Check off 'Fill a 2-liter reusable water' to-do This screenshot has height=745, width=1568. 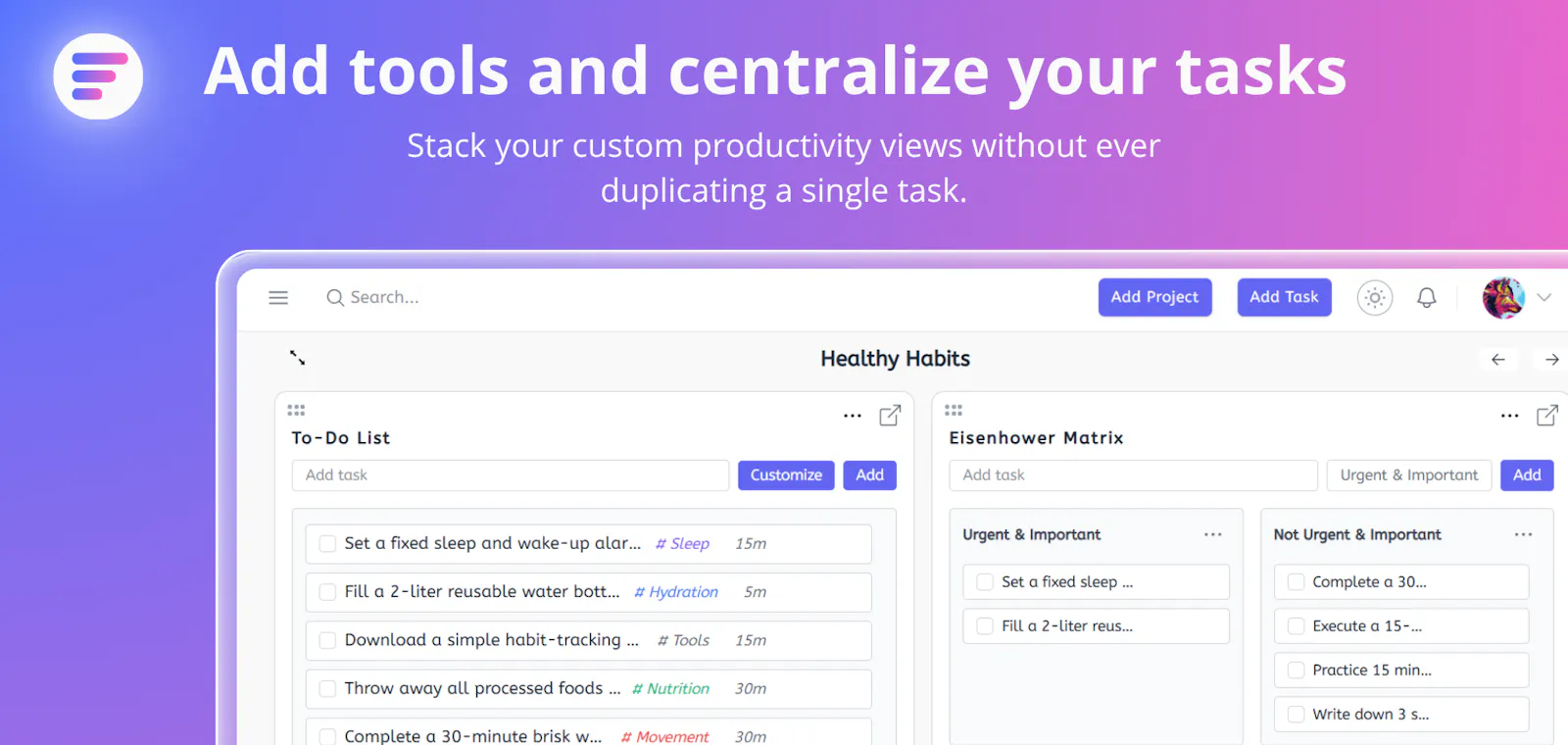pyautogui.click(x=328, y=592)
